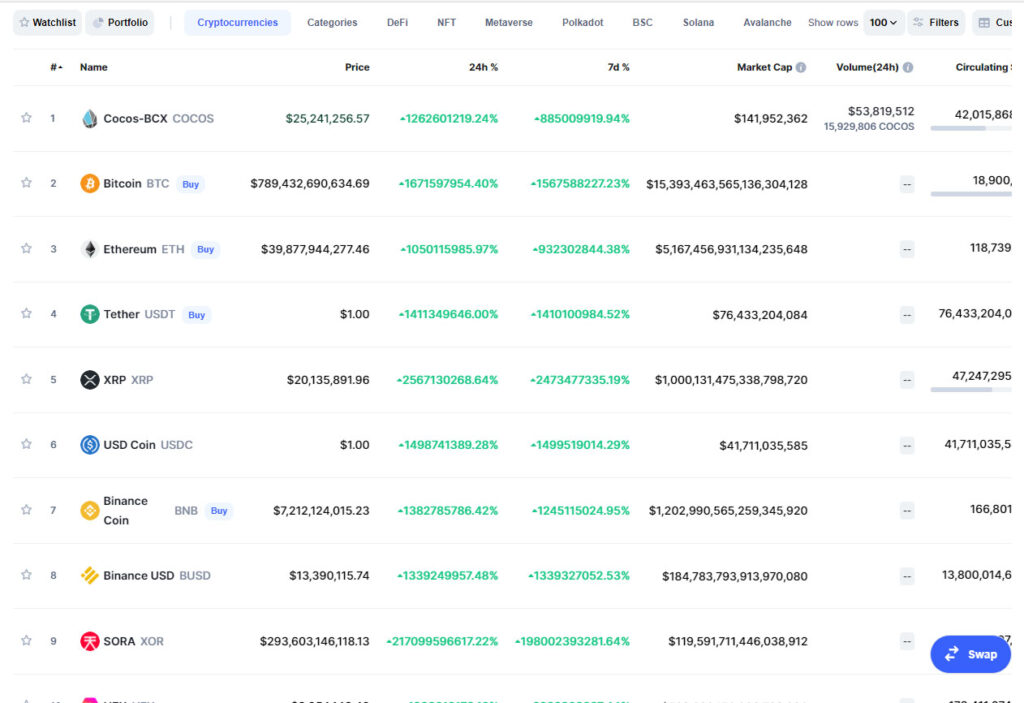
Task: Sort by rank using the # header
Action: click(x=56, y=67)
